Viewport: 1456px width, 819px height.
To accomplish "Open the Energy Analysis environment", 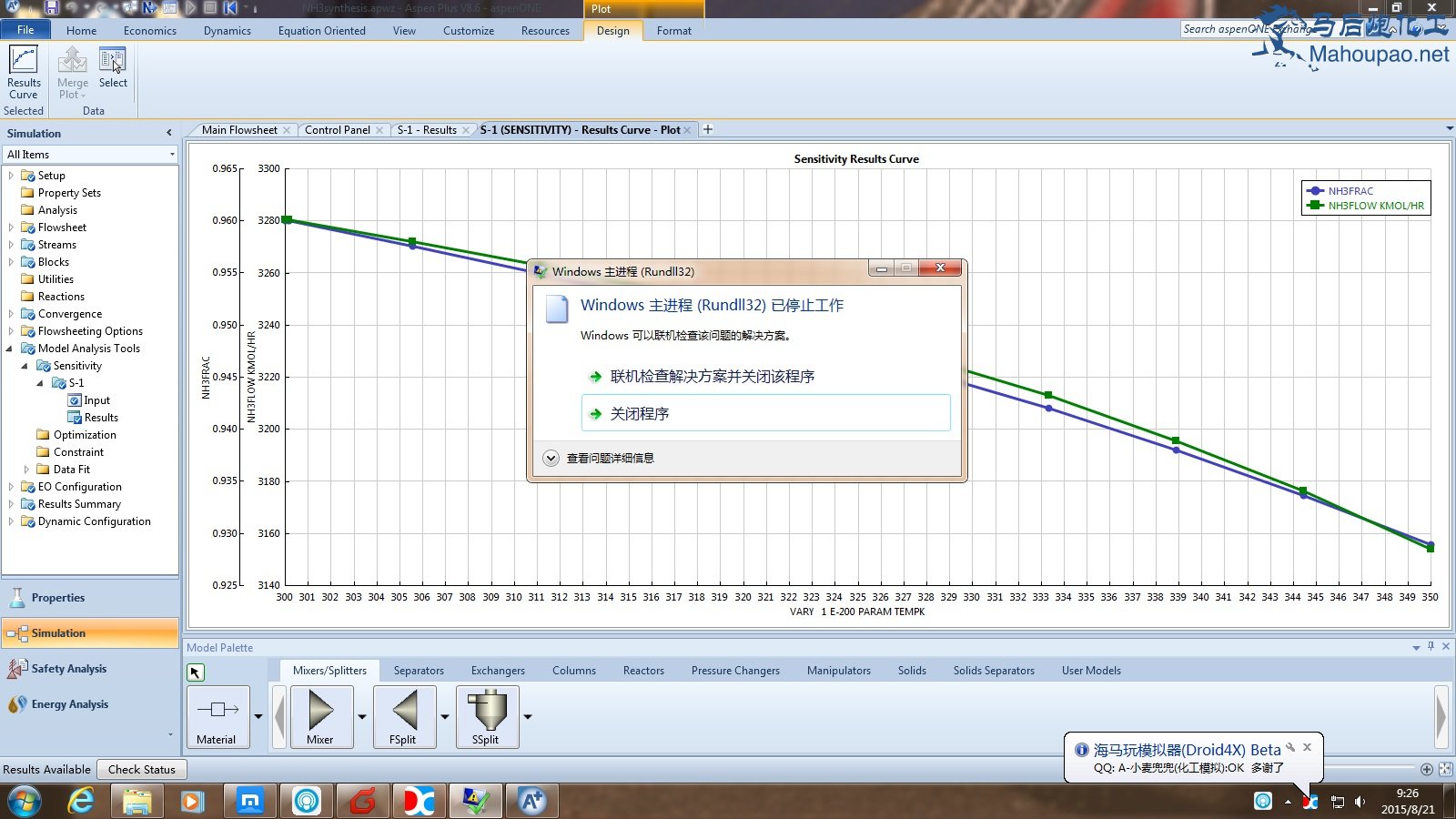I will pyautogui.click(x=90, y=704).
